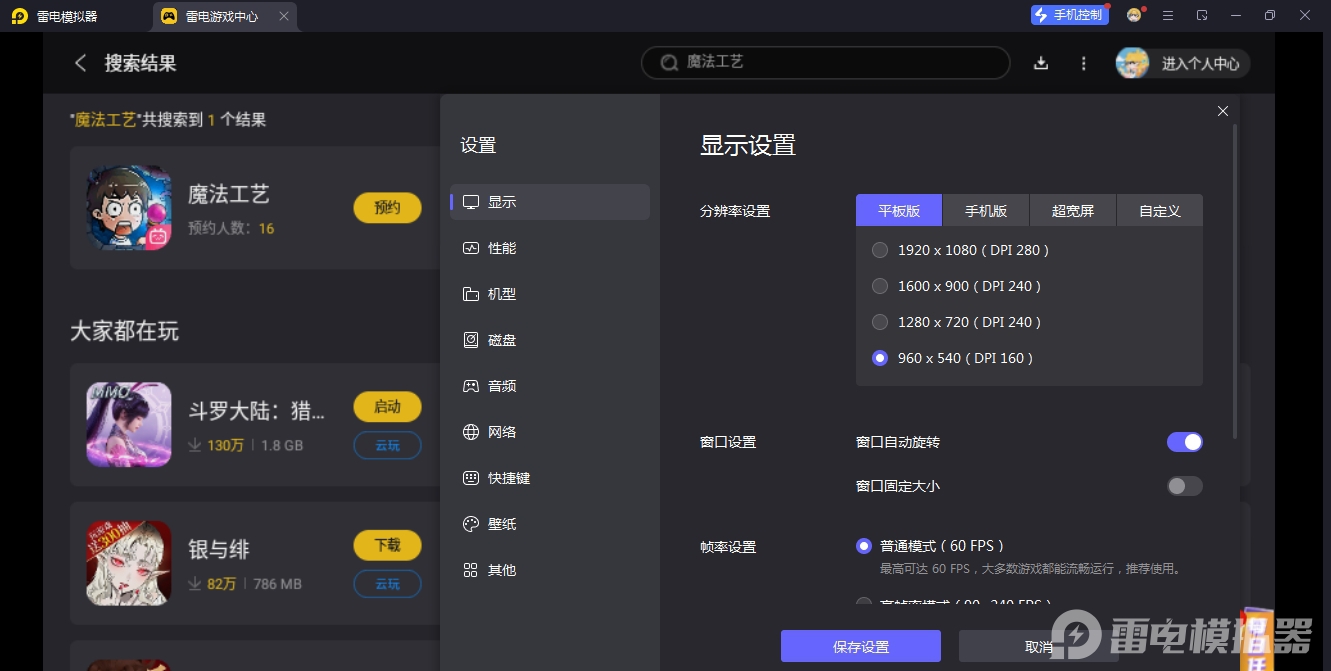This screenshot has width=1331, height=671.
Task: Open the 音频 settings section
Action: point(550,386)
